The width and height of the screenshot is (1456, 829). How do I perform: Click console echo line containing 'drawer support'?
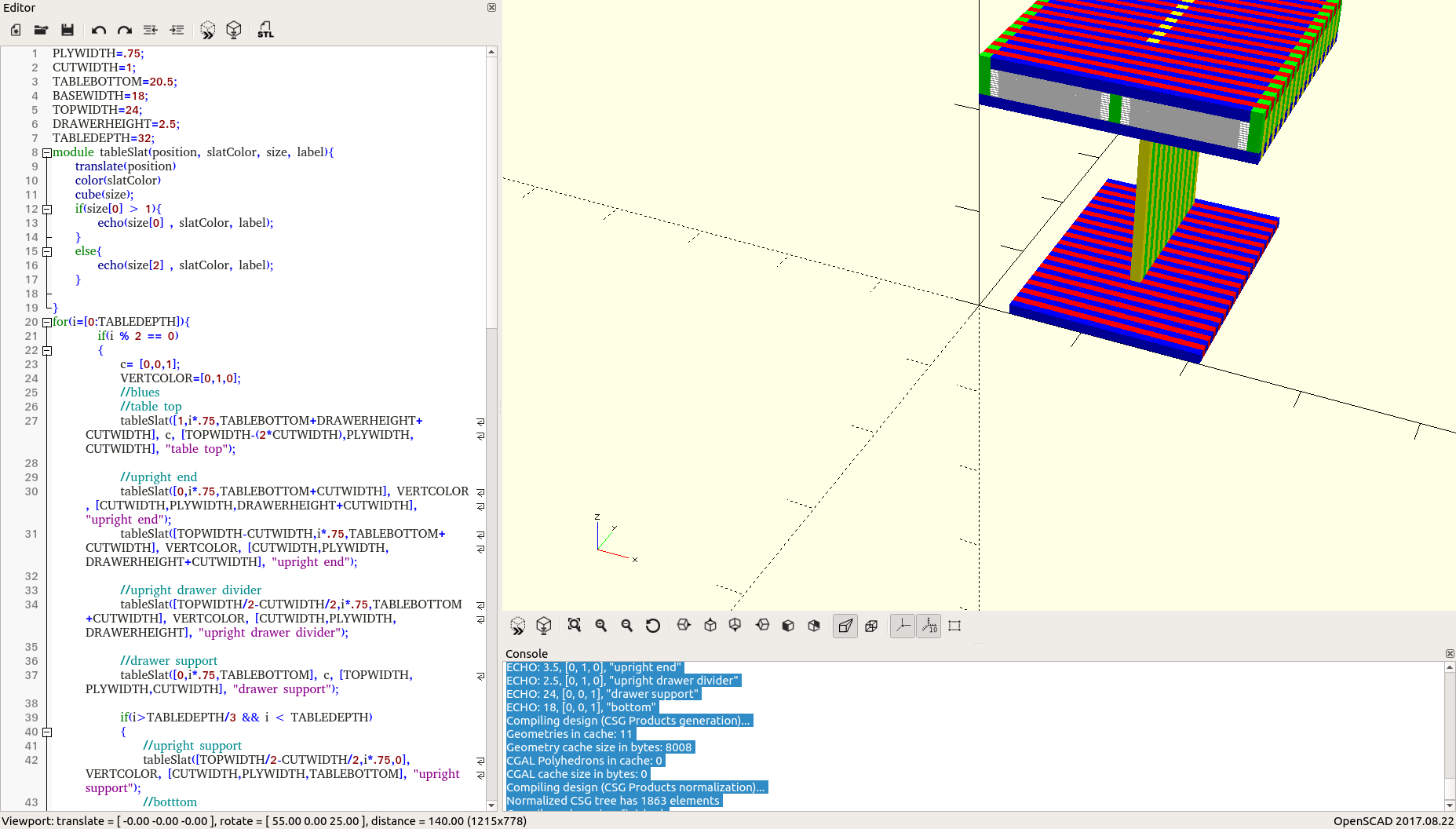coord(603,694)
